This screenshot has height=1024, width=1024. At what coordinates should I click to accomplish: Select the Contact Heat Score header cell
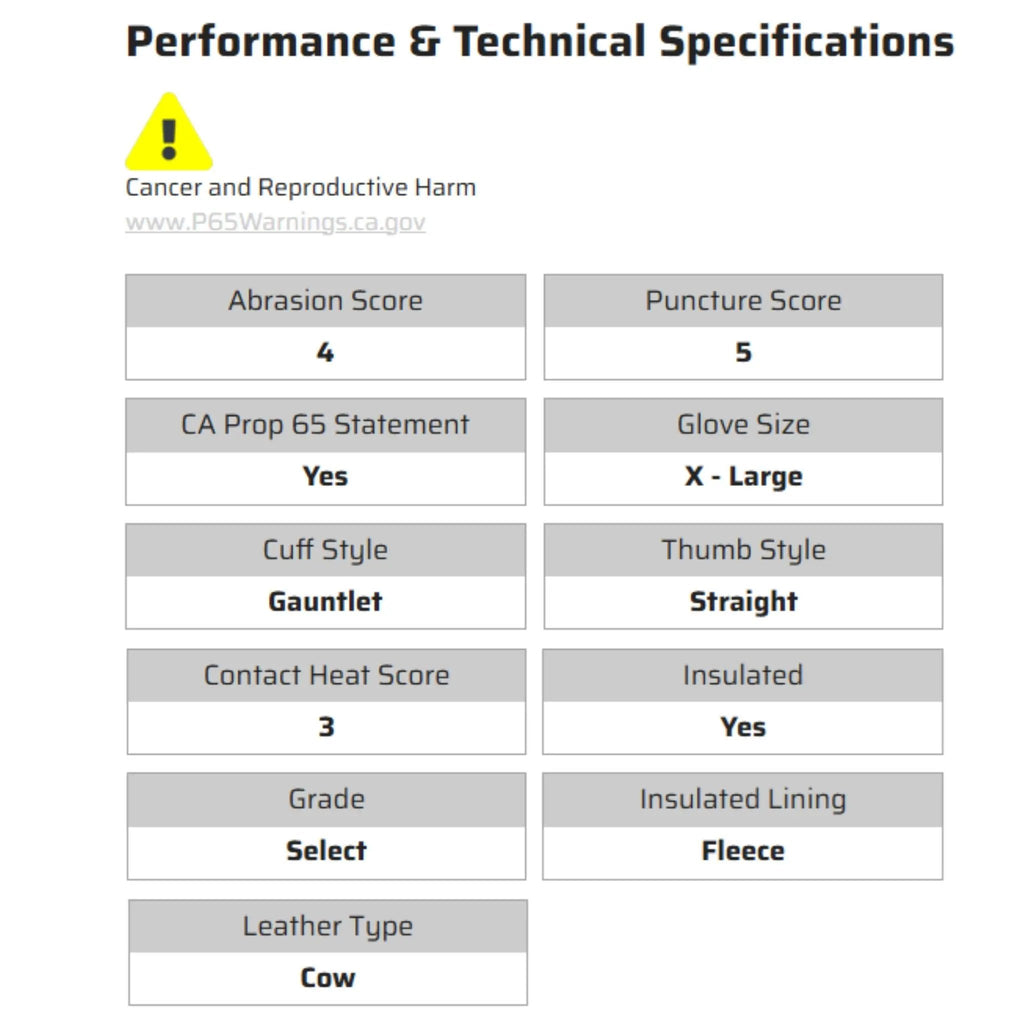pos(326,675)
